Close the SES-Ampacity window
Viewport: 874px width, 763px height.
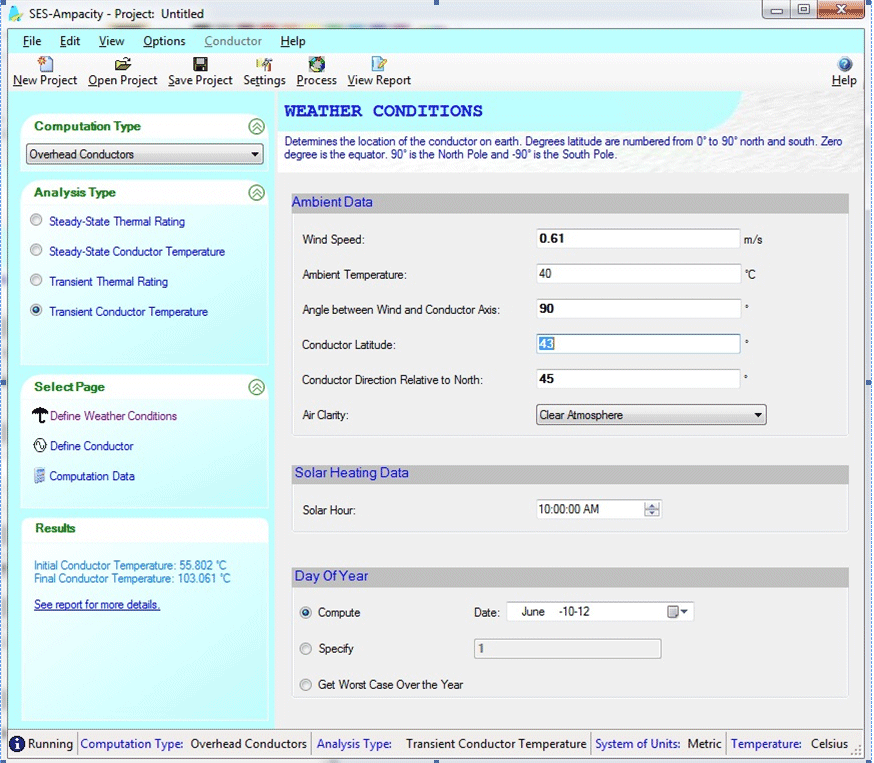tap(841, 10)
